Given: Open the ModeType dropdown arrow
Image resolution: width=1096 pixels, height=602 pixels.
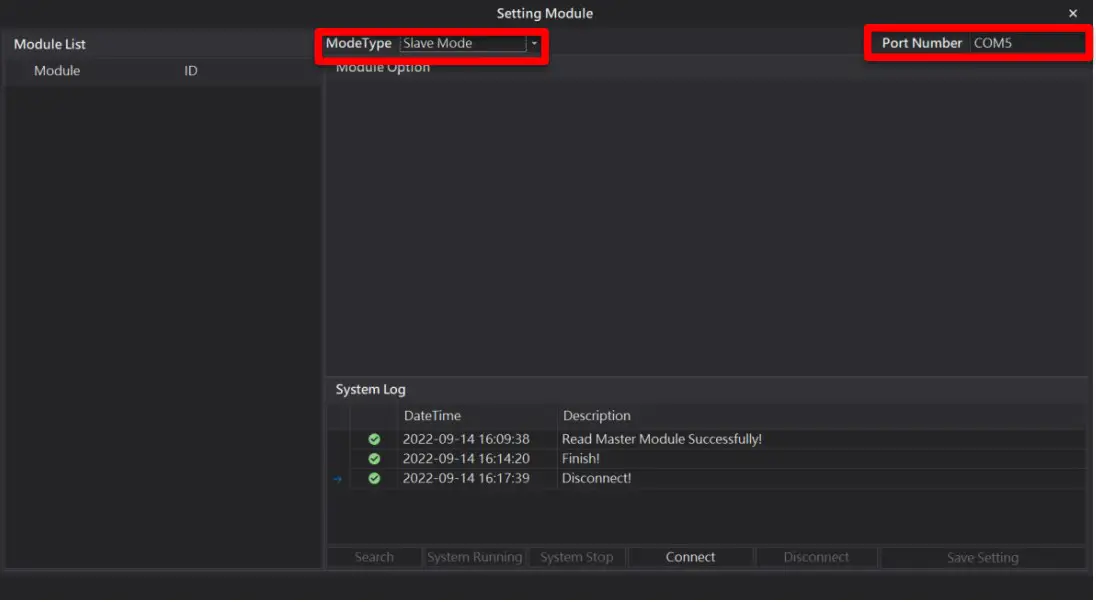Looking at the screenshot, I should coord(534,43).
